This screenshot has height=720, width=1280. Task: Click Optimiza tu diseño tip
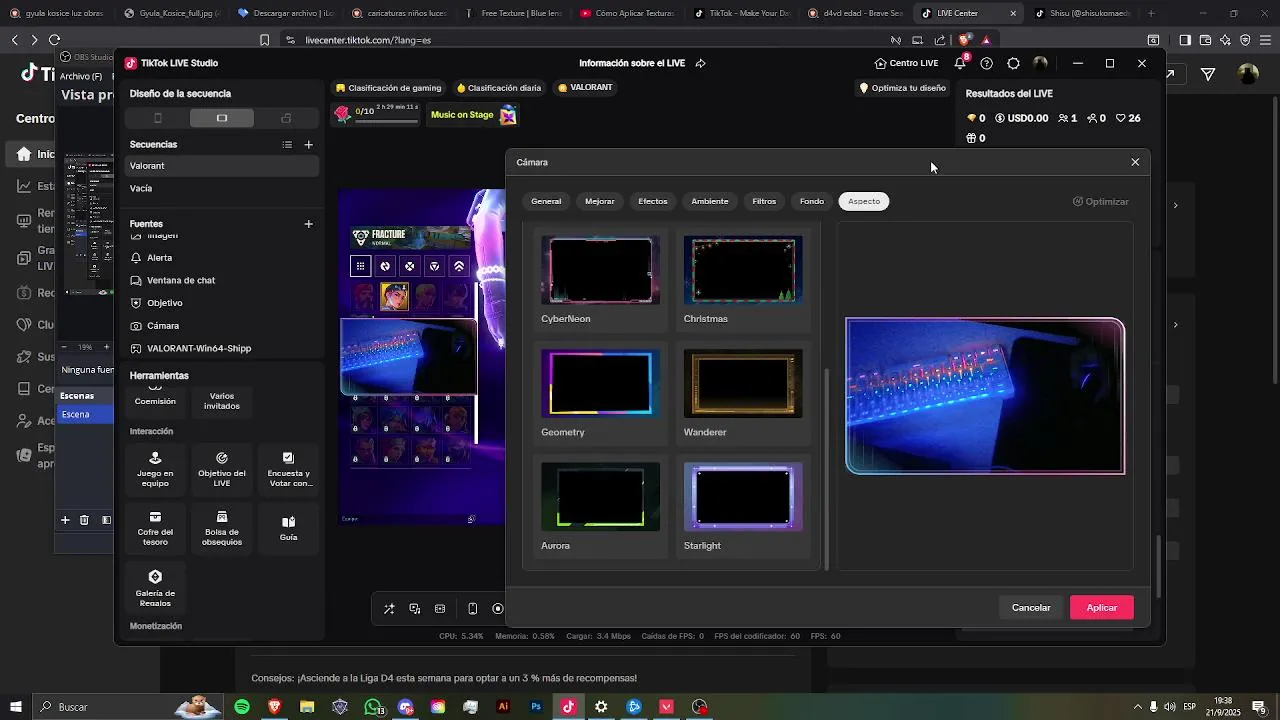[x=903, y=88]
